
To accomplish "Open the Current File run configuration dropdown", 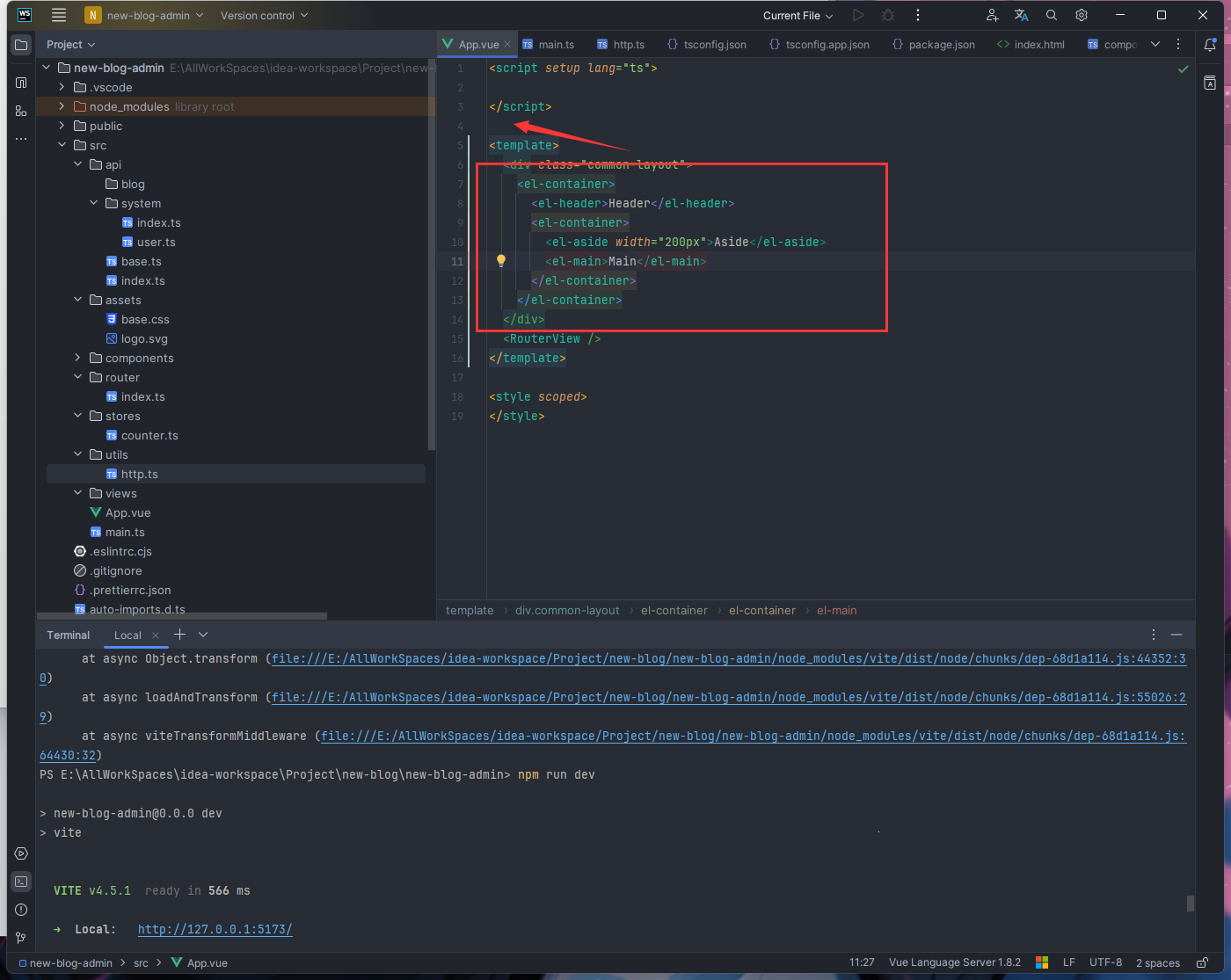I will tap(798, 15).
